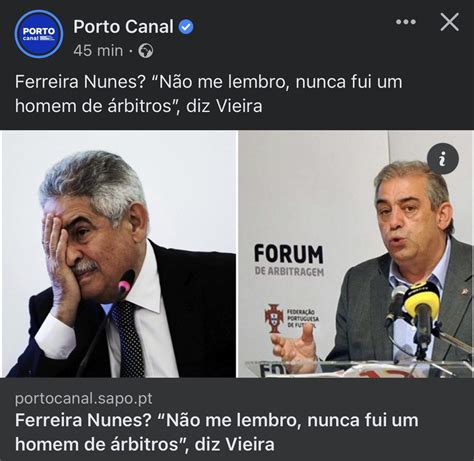Open the Porto Canal profile picture
Viewport: 474px width, 461px height.
pyautogui.click(x=39, y=34)
